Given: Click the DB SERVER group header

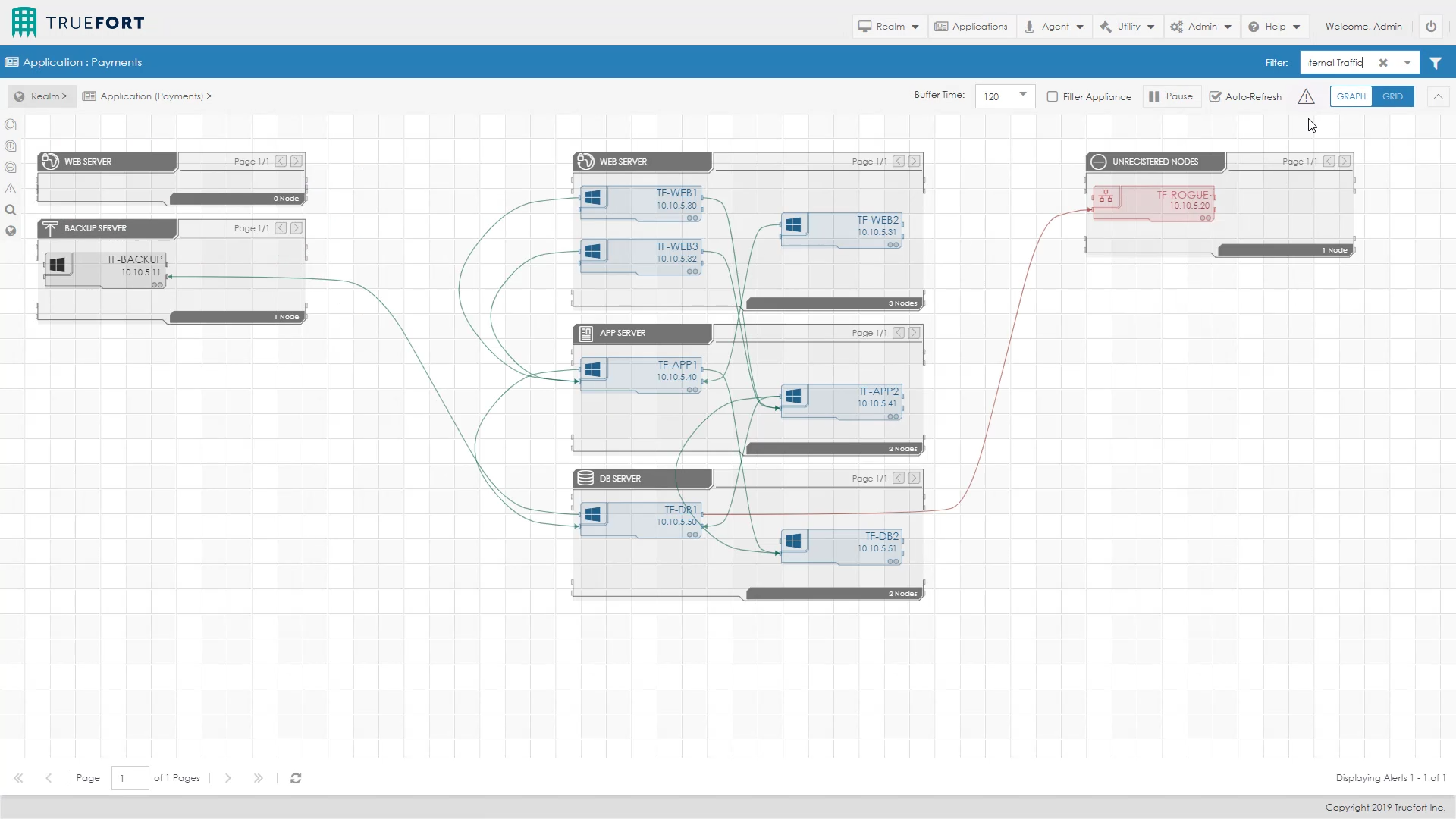Looking at the screenshot, I should click(642, 479).
